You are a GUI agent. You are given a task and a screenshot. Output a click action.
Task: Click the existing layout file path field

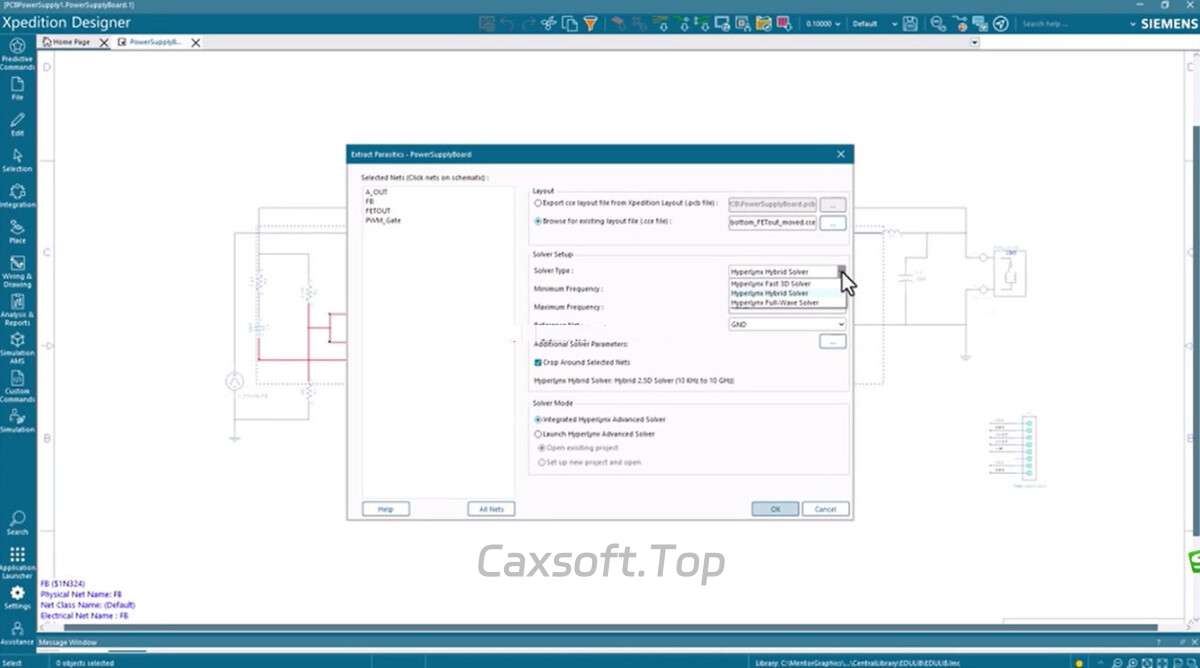pyautogui.click(x=772, y=221)
